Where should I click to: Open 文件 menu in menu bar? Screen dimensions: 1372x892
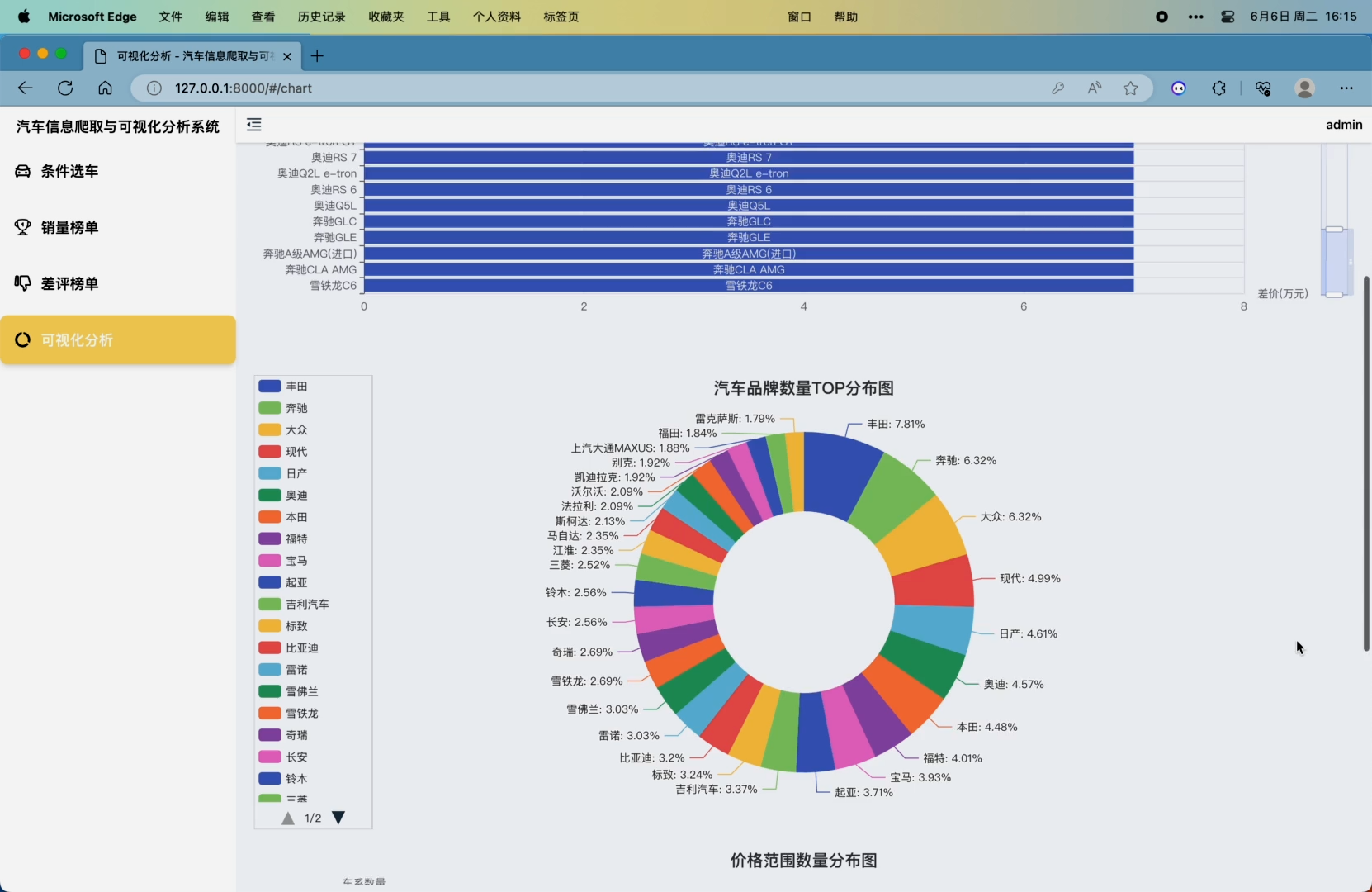[x=171, y=17]
